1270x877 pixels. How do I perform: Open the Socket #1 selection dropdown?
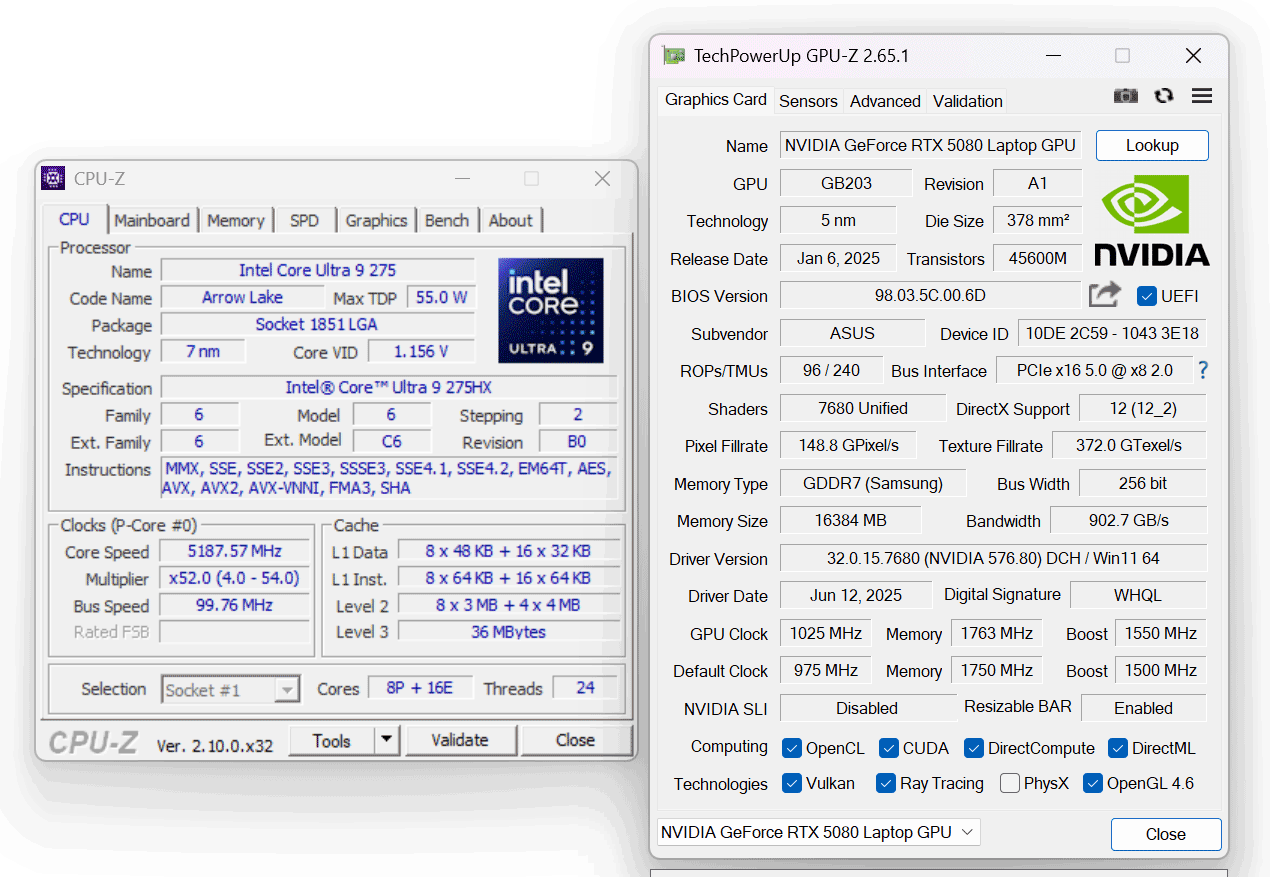coord(230,690)
